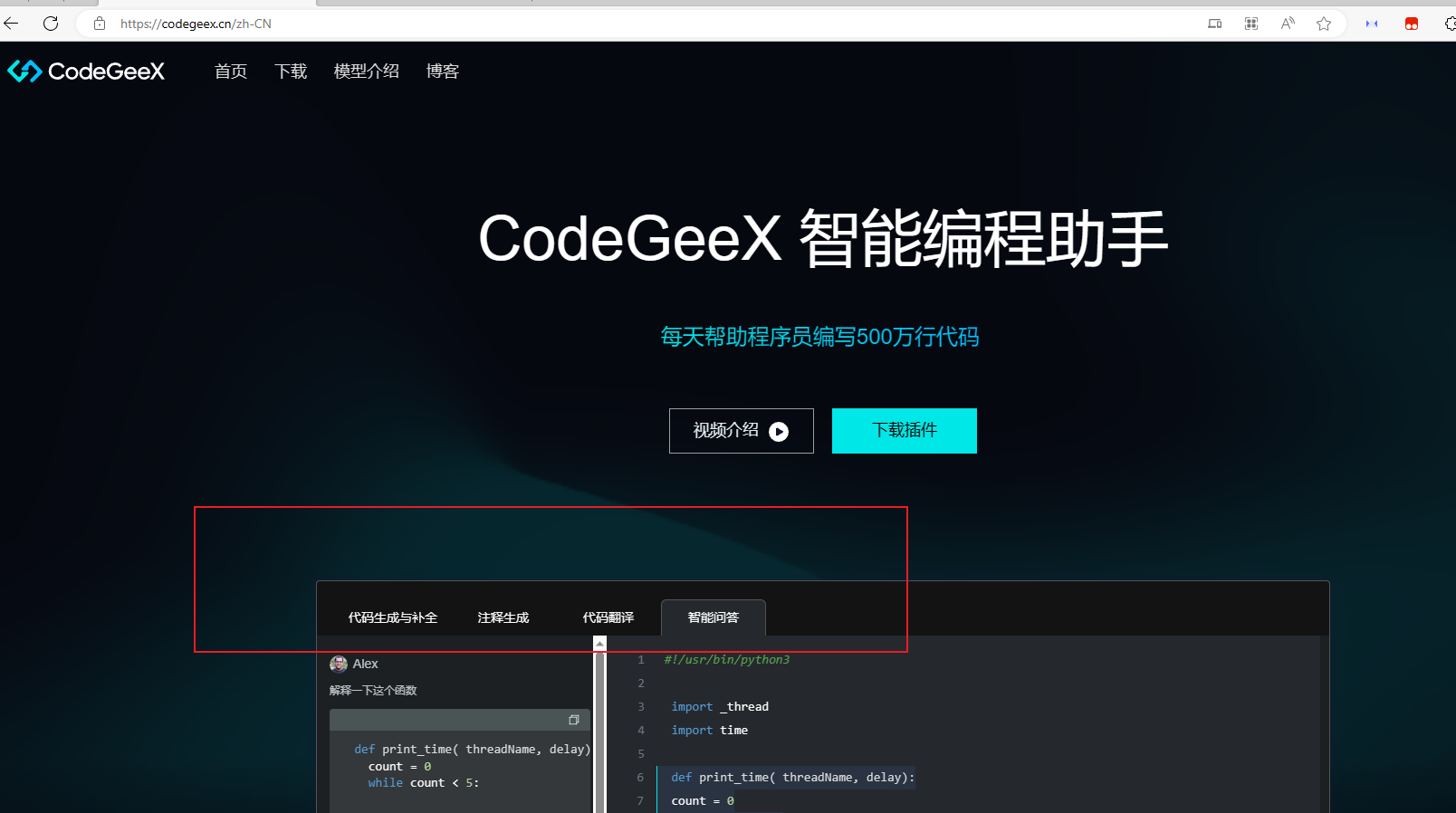This screenshot has height=813, width=1456.
Task: Click the 下载插件 button
Action: tap(905, 431)
